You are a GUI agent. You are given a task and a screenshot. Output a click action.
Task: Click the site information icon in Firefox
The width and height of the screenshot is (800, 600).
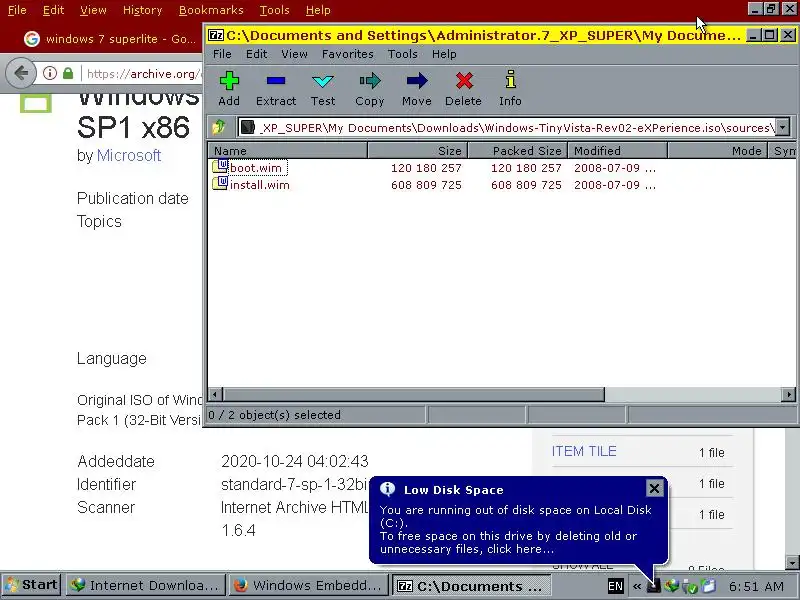click(49, 73)
